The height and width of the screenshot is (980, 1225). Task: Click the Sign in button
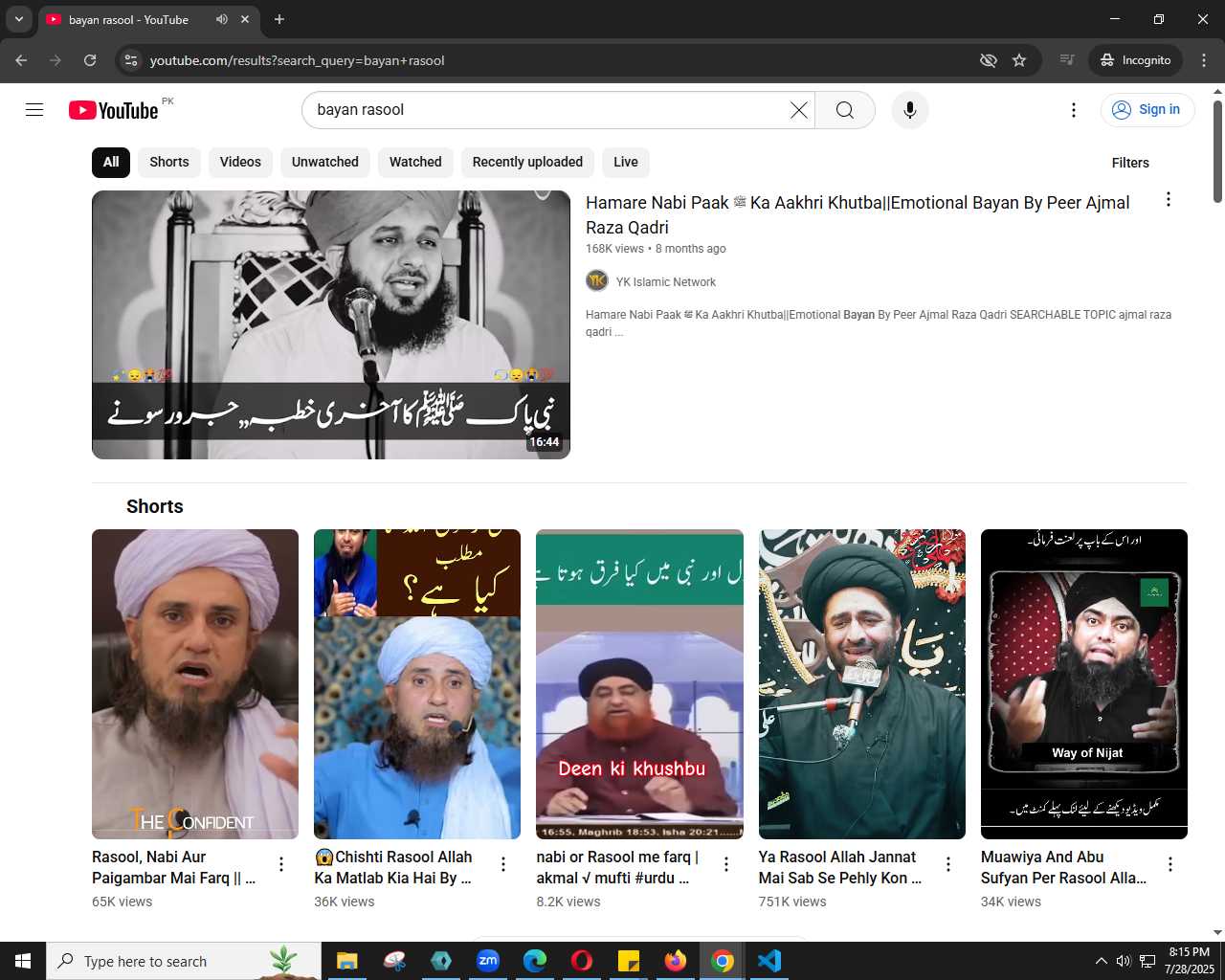1147,110
